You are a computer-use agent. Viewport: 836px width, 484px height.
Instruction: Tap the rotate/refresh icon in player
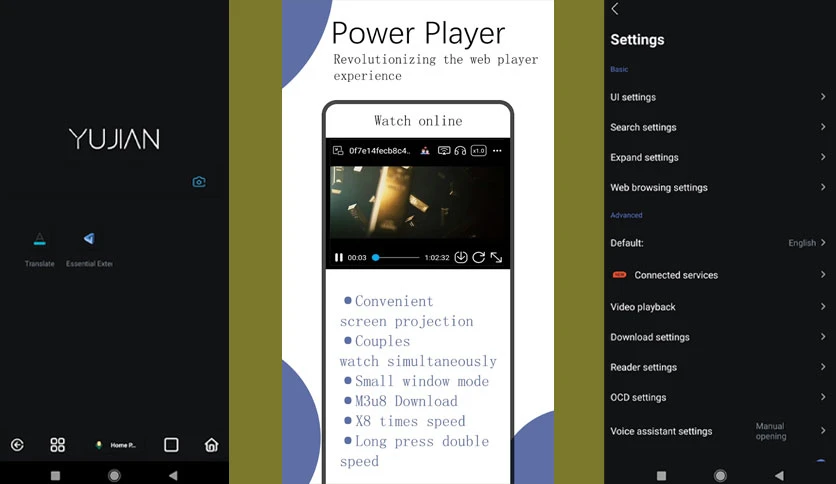click(x=479, y=257)
